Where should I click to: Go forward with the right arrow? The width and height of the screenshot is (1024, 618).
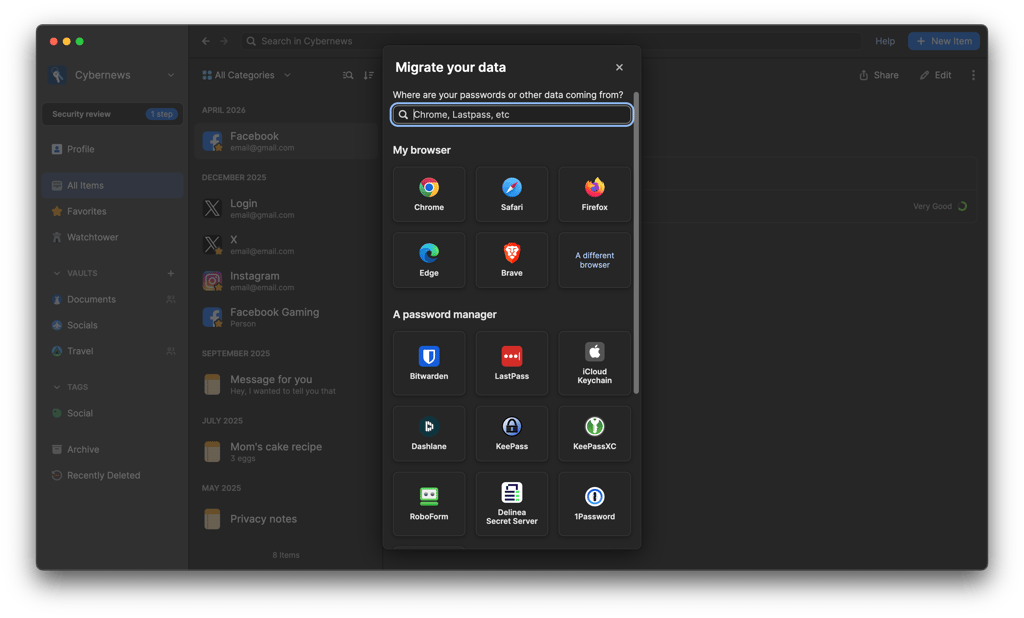[x=224, y=41]
